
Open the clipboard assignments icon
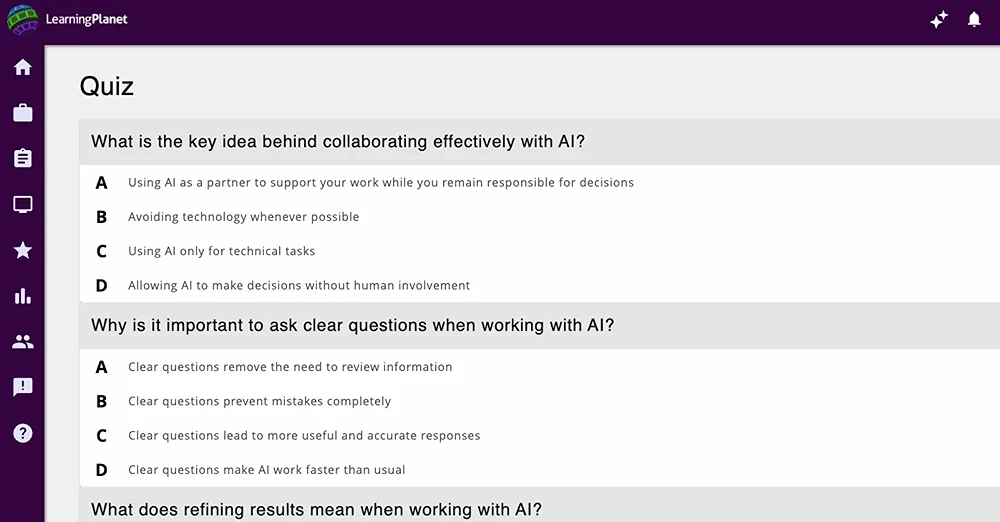point(23,158)
